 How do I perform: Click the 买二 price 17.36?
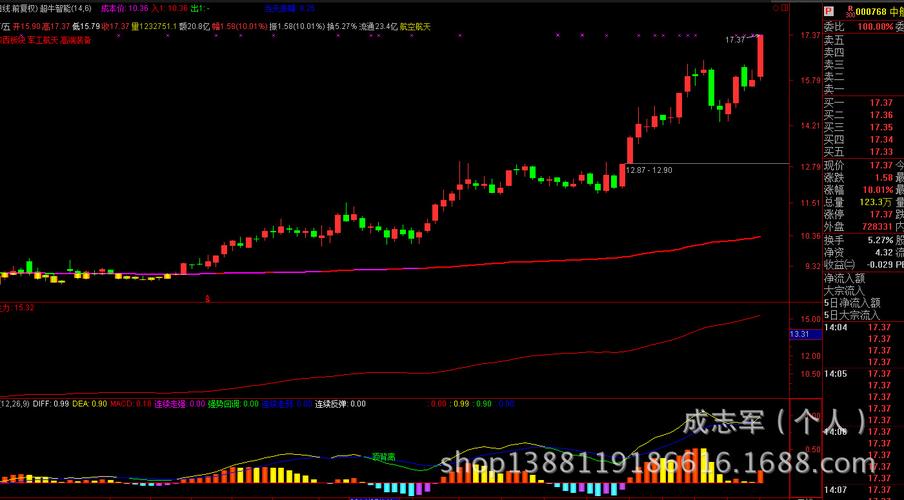881,115
